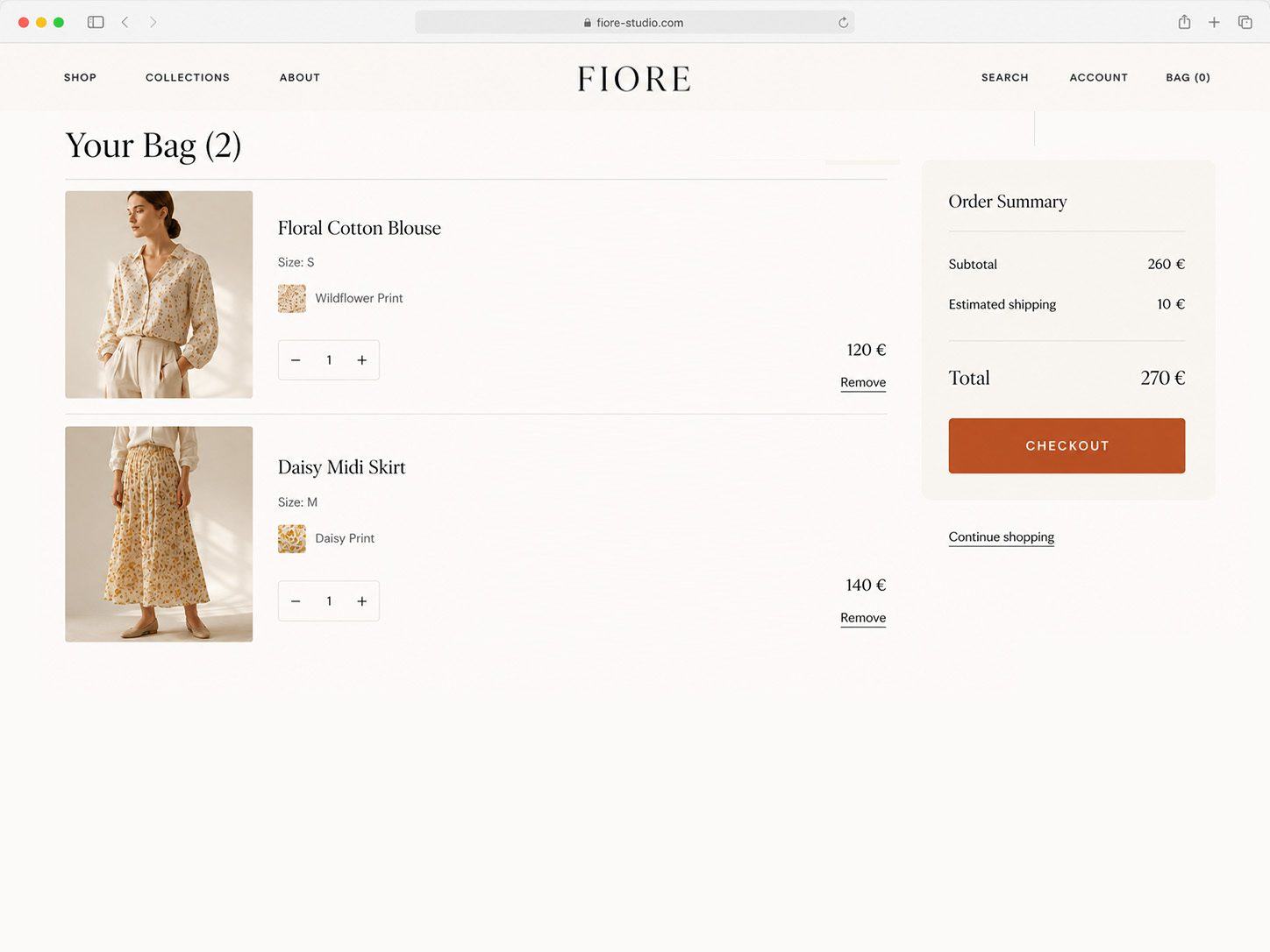Go back with the browser back arrow
This screenshot has height=952, width=1270.
pos(125,22)
